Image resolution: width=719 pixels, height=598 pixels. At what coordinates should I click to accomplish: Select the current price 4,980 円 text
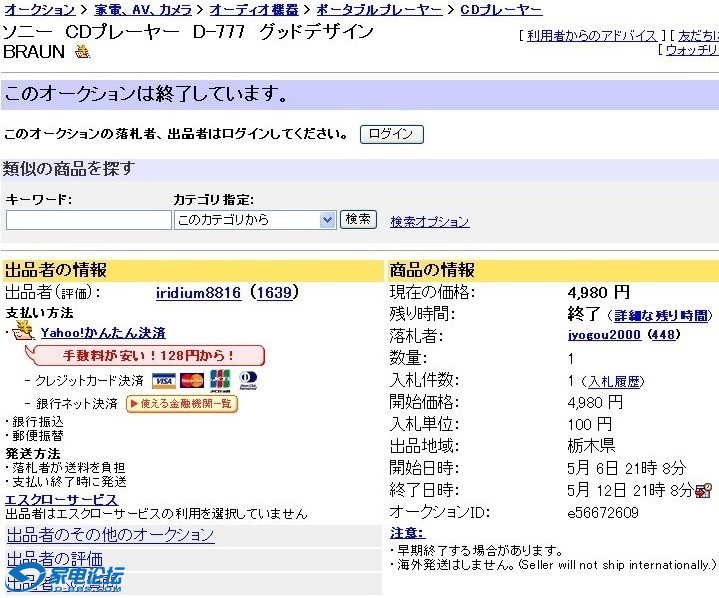click(x=598, y=292)
